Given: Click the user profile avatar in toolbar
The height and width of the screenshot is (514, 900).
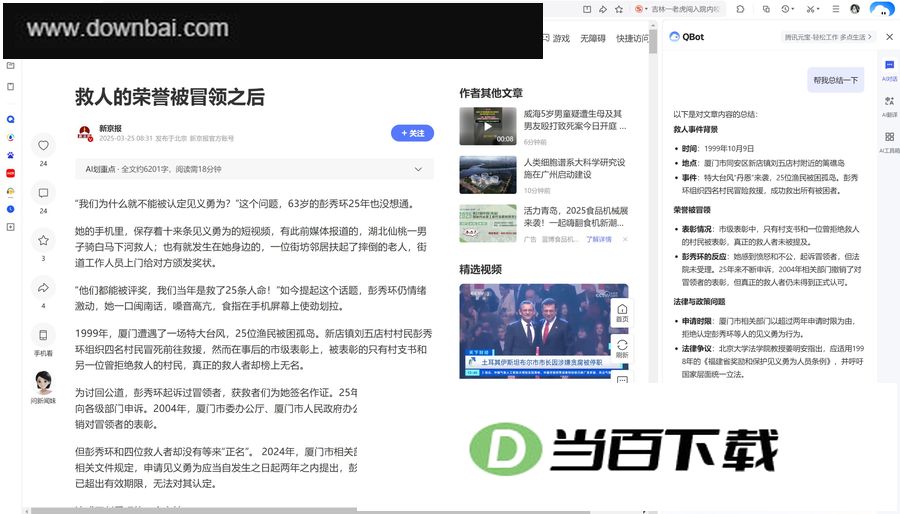Looking at the screenshot, I should (x=855, y=9).
